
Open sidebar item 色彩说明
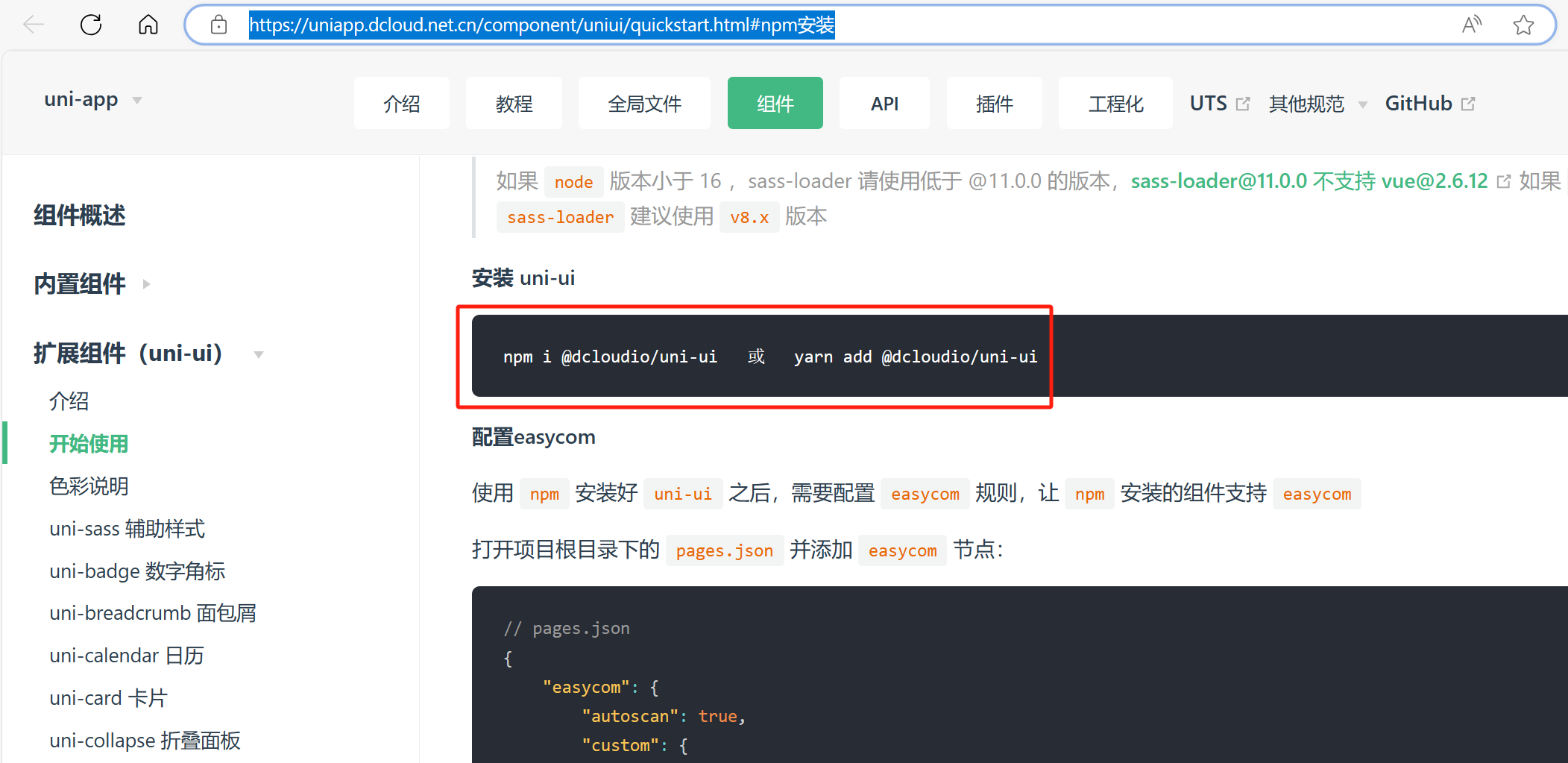pyautogui.click(x=89, y=486)
